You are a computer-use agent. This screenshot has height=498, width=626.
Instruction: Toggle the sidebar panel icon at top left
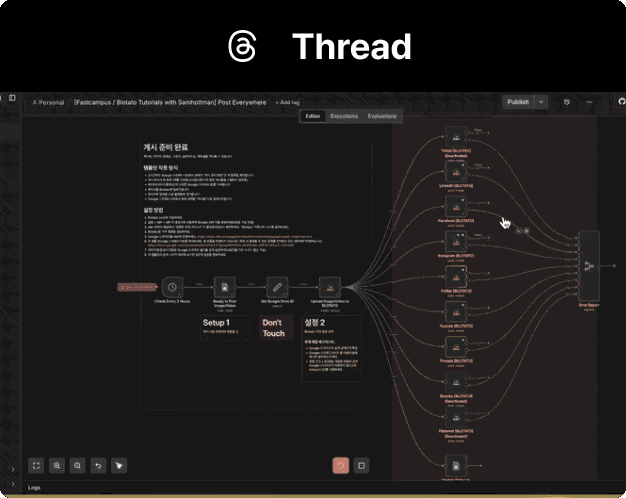click(12, 97)
